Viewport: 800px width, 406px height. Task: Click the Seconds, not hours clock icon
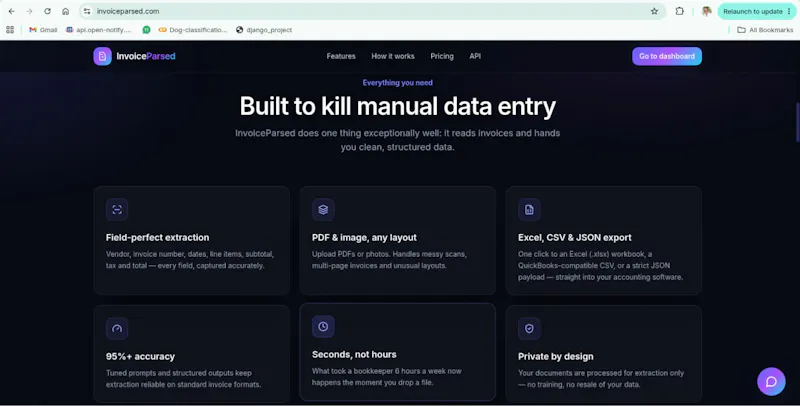[x=323, y=326]
